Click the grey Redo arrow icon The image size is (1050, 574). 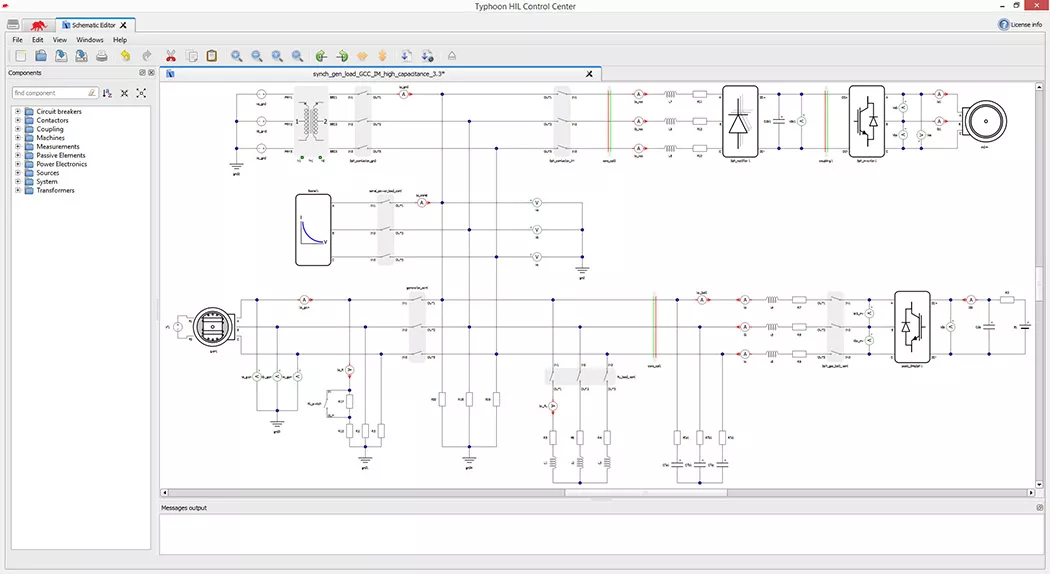(x=146, y=56)
